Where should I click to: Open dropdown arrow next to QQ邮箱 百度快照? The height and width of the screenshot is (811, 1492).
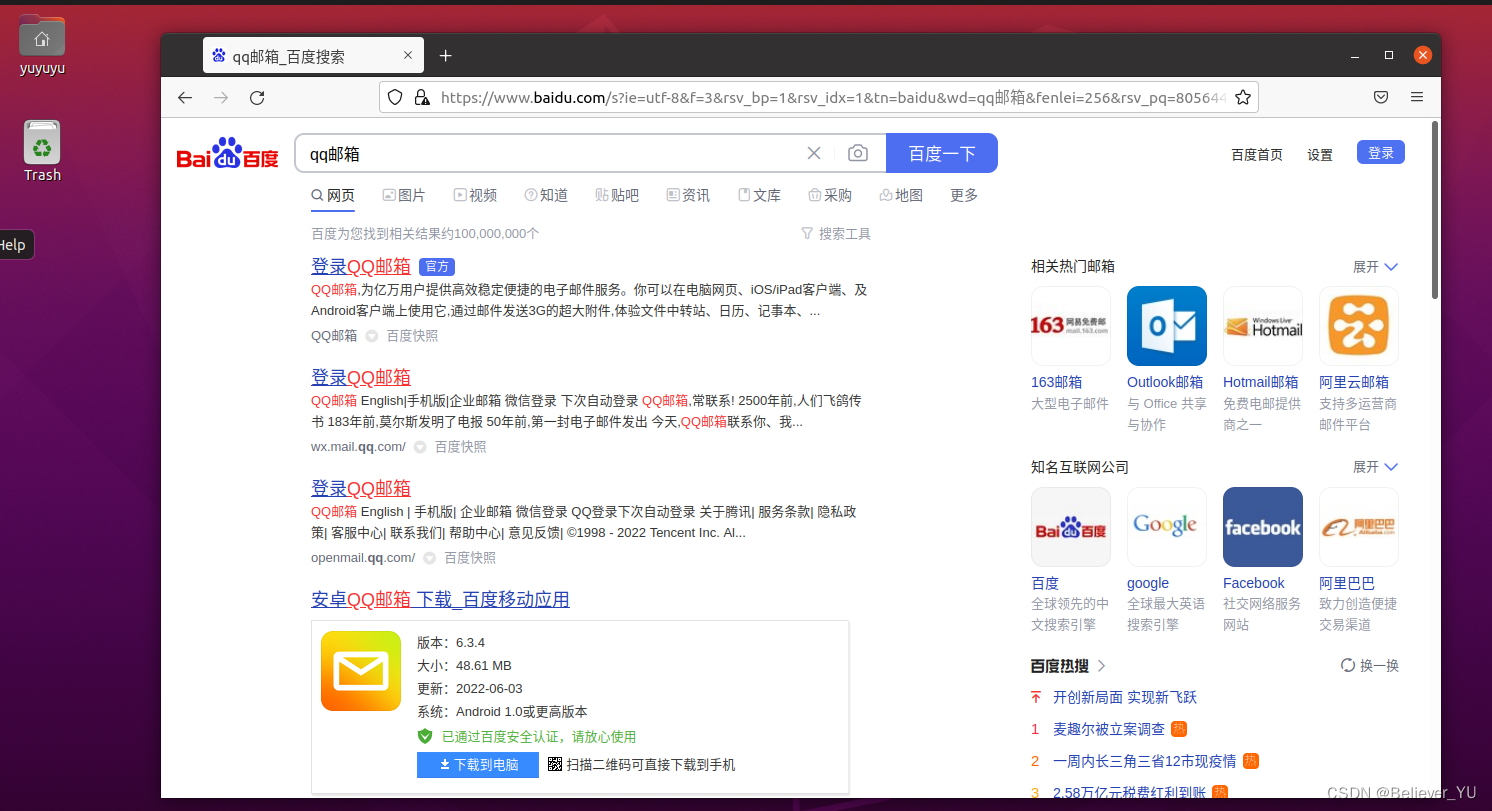[x=372, y=336]
